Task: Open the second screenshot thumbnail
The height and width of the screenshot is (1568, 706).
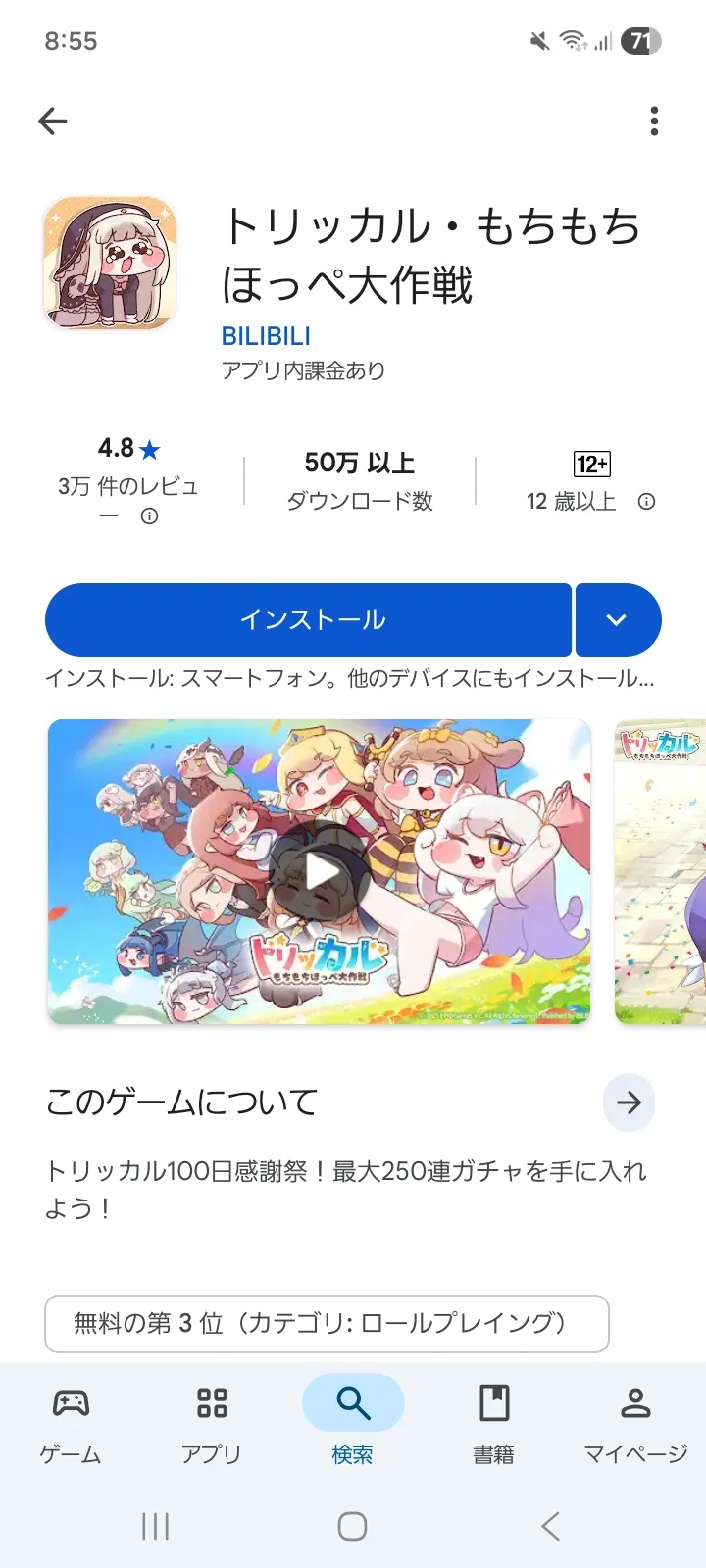Action: [x=660, y=872]
